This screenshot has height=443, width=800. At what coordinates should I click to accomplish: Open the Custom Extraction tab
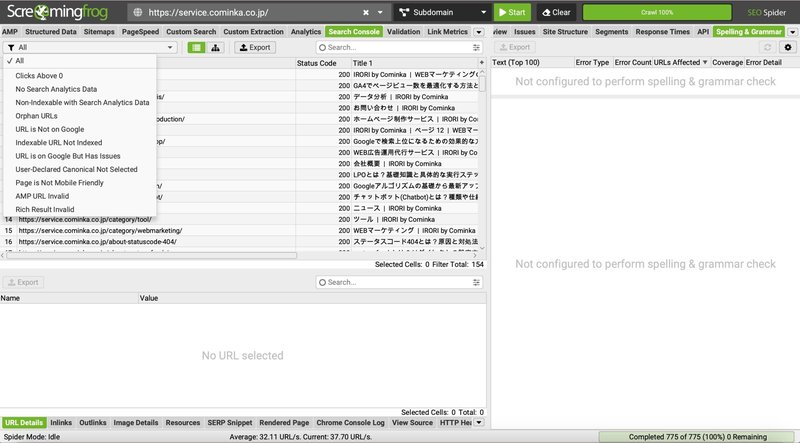tap(253, 32)
